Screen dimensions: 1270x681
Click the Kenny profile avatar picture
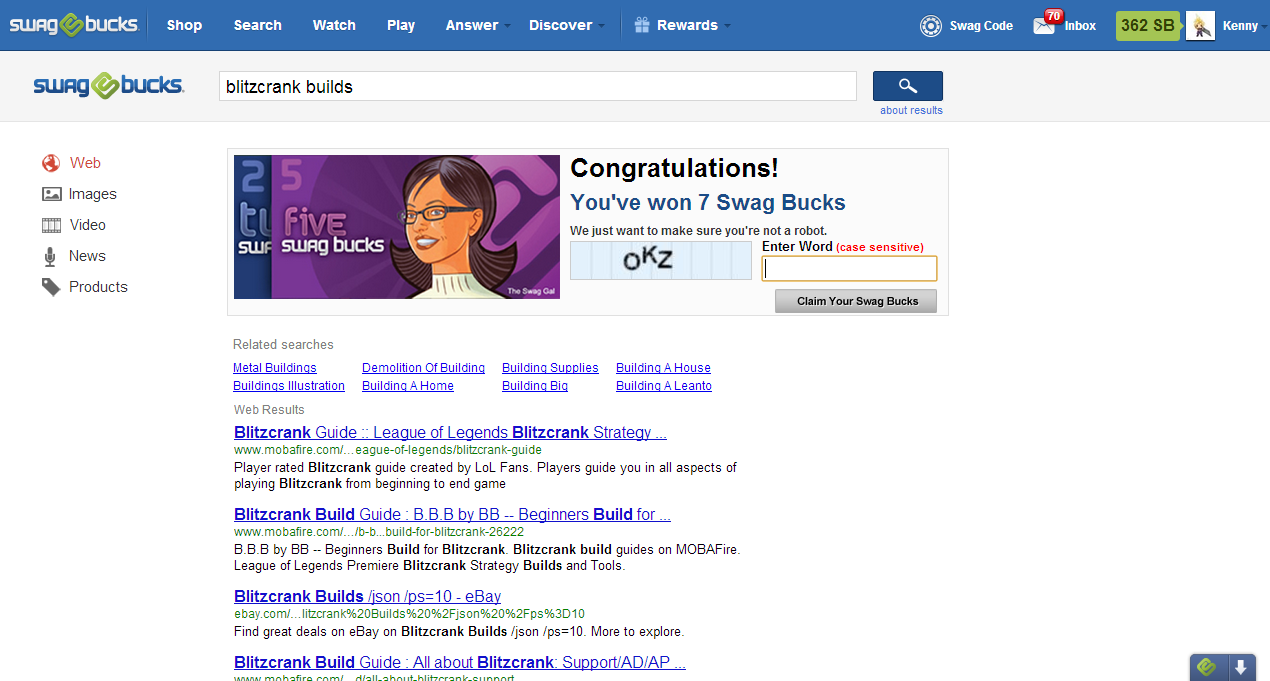[x=1200, y=26]
